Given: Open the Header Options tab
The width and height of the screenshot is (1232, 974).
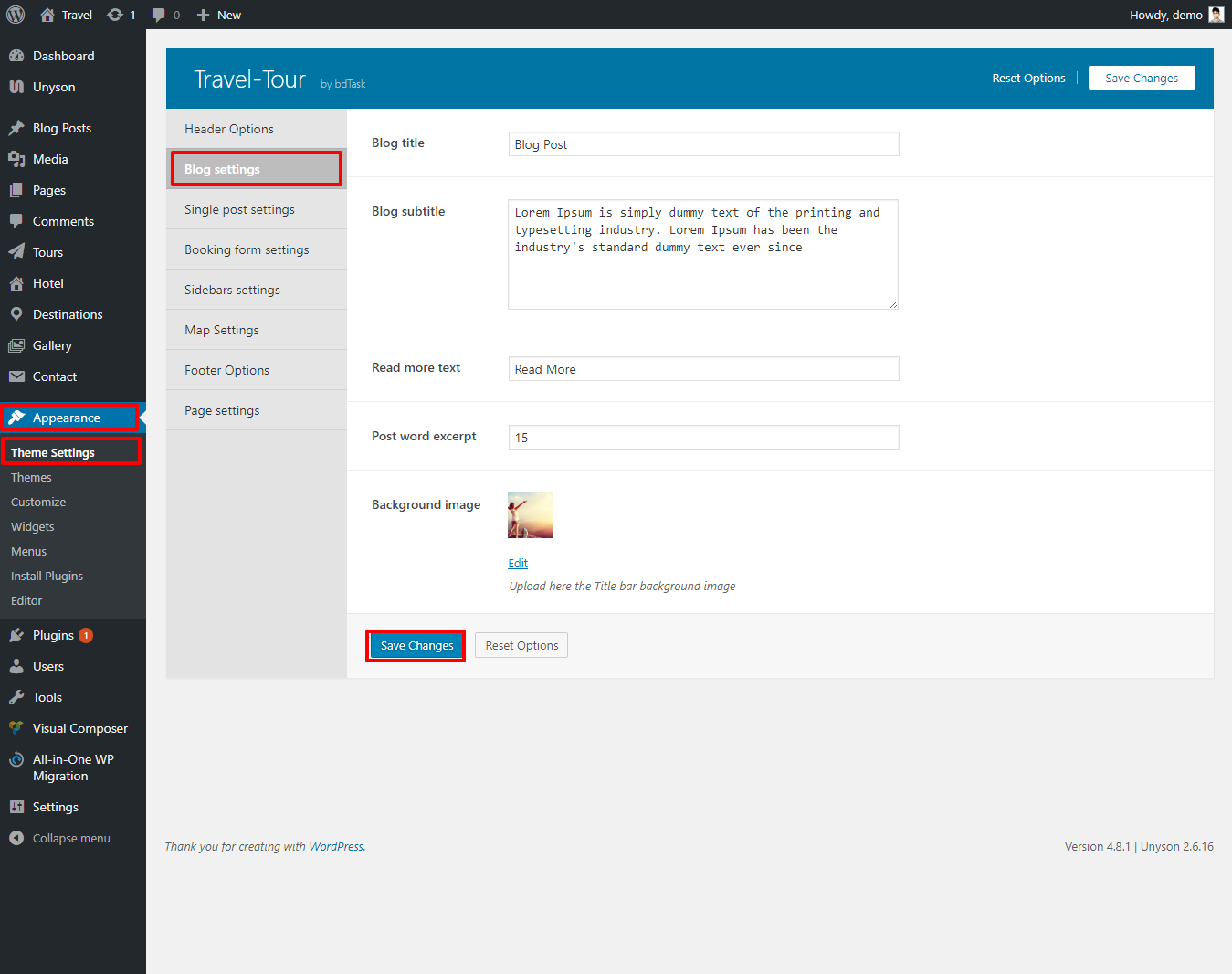Looking at the screenshot, I should pos(257,129).
